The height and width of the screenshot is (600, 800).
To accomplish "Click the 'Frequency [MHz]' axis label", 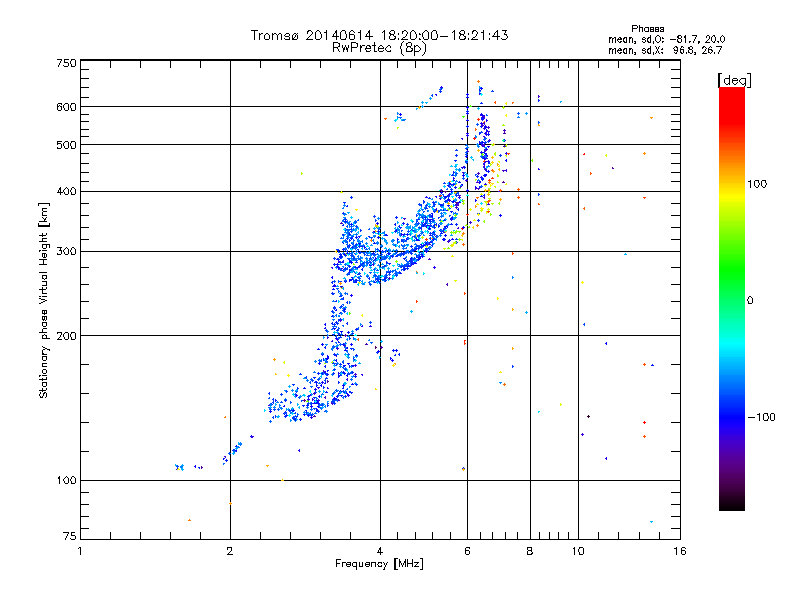I will (x=379, y=564).
